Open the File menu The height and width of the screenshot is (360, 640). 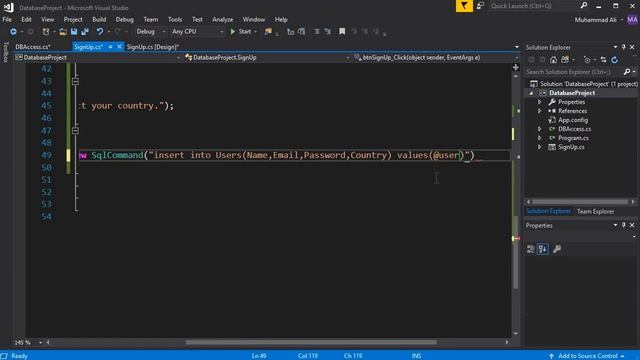[7, 19]
